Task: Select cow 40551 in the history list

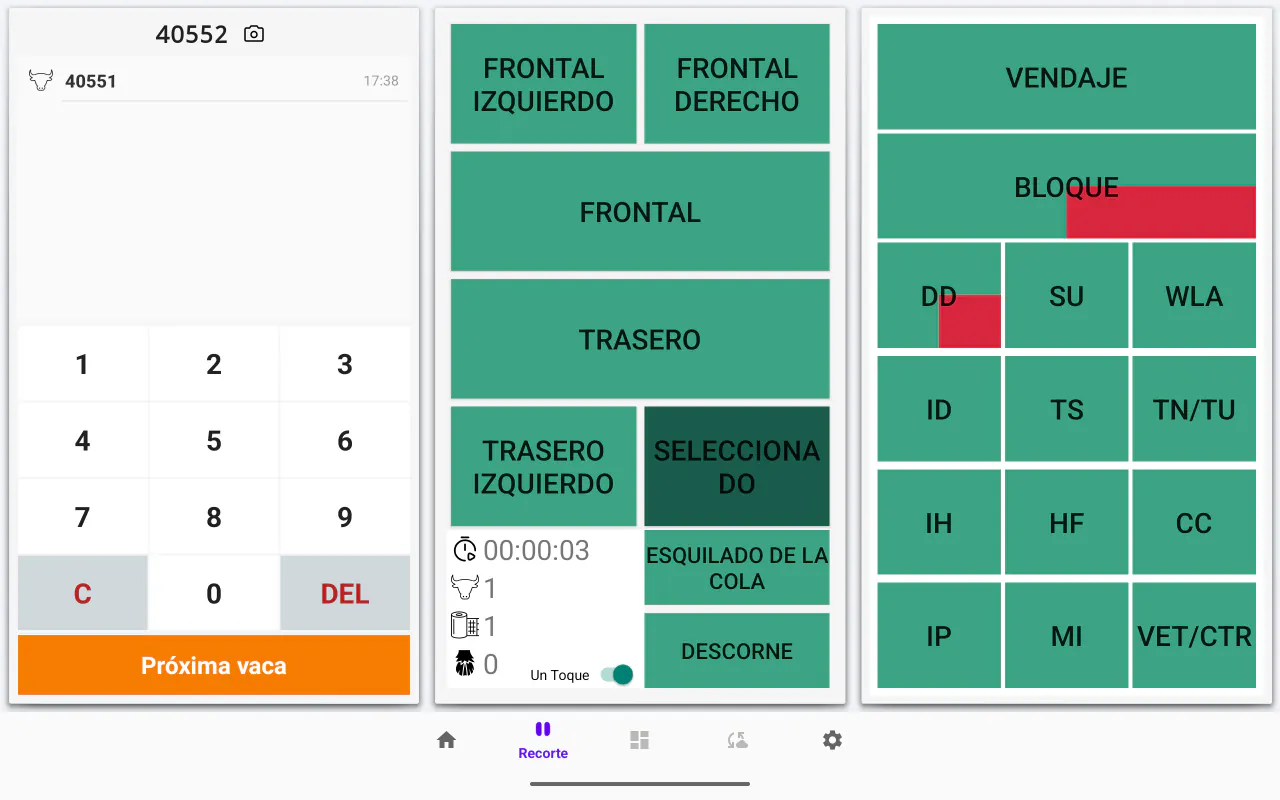Action: click(214, 81)
